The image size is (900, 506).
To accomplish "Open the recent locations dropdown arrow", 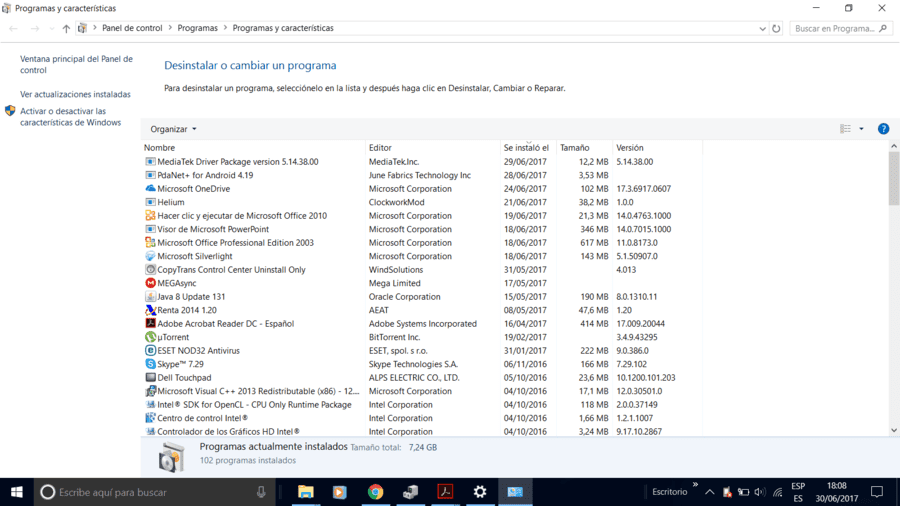I will pyautogui.click(x=52, y=28).
